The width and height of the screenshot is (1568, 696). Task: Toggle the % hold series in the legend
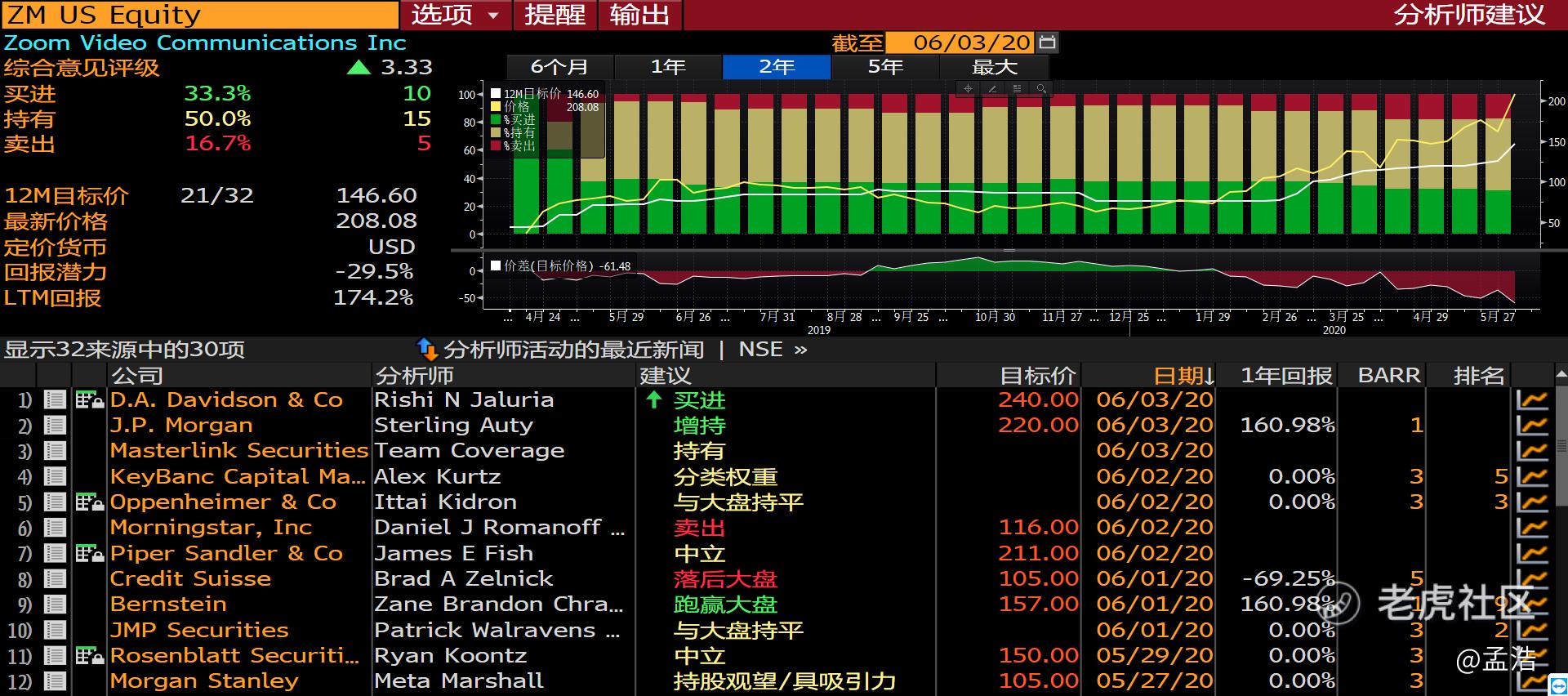[x=496, y=132]
